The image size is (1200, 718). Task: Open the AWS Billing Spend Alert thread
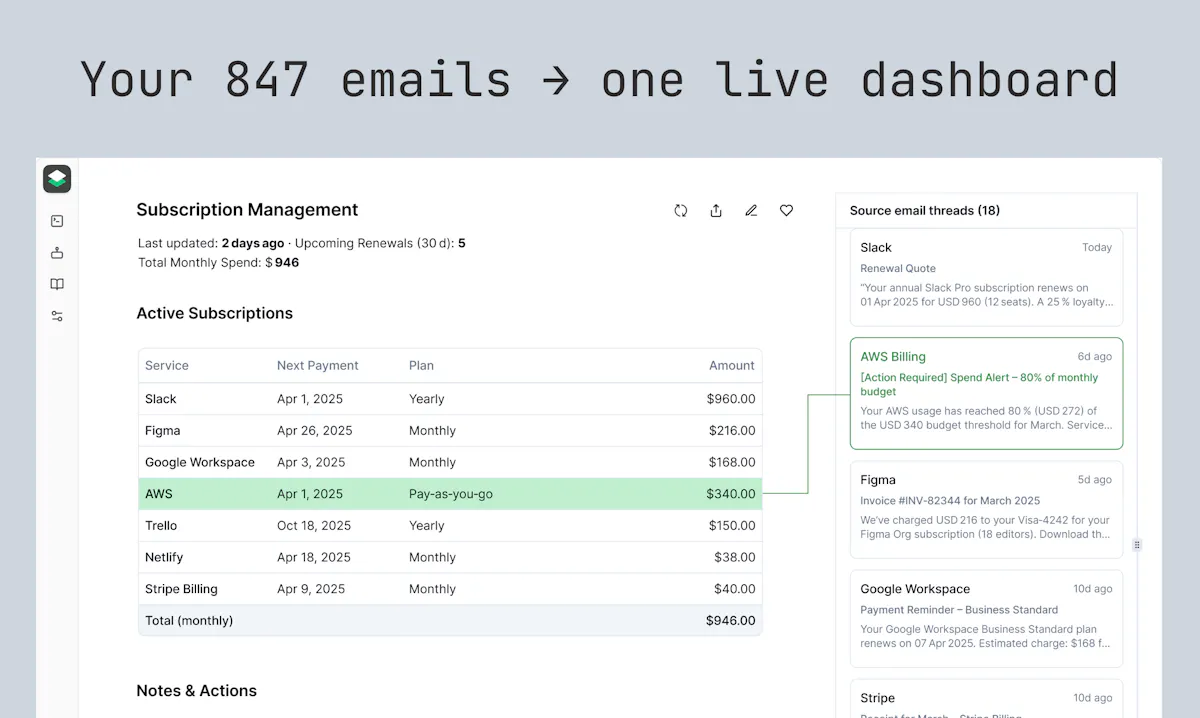[x=986, y=393]
